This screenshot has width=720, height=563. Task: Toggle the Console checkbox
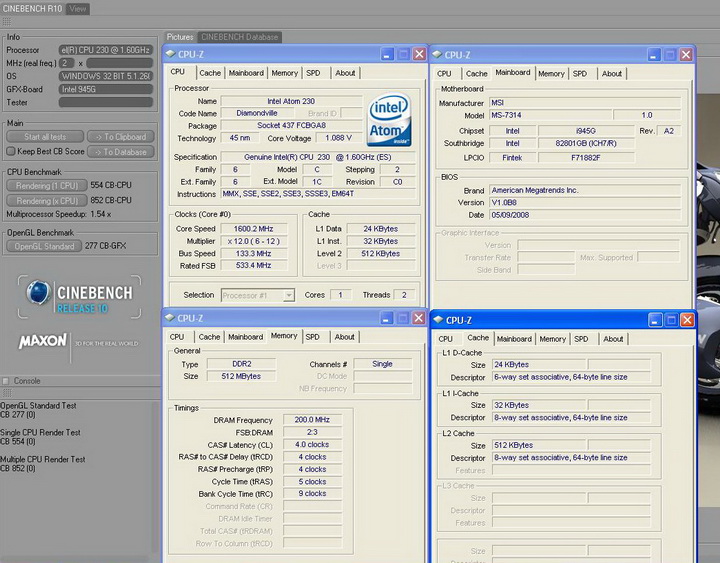click(x=7, y=381)
